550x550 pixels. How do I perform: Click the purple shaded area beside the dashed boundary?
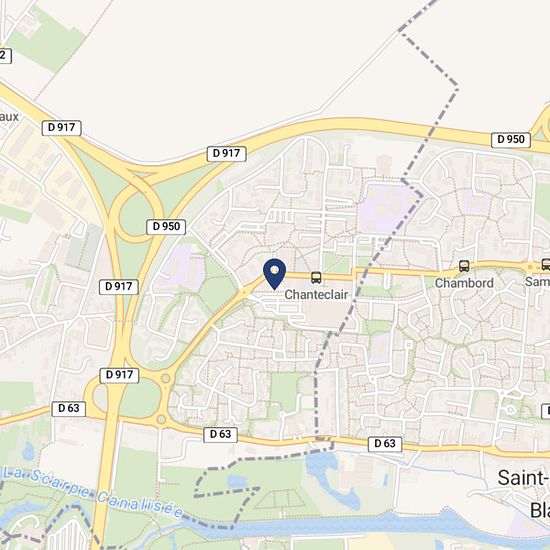[384, 207]
